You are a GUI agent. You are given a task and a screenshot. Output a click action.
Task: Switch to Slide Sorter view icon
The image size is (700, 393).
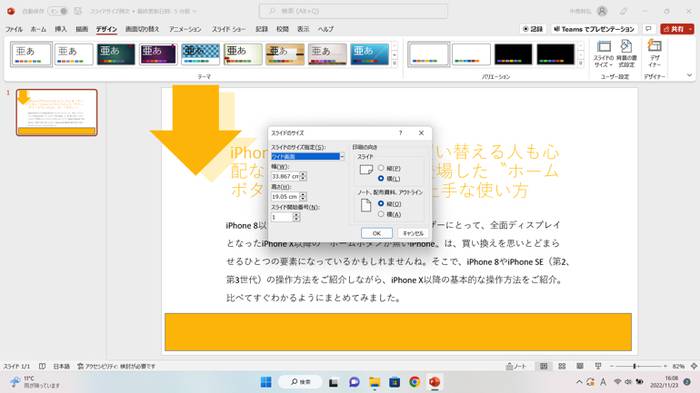[562, 366]
